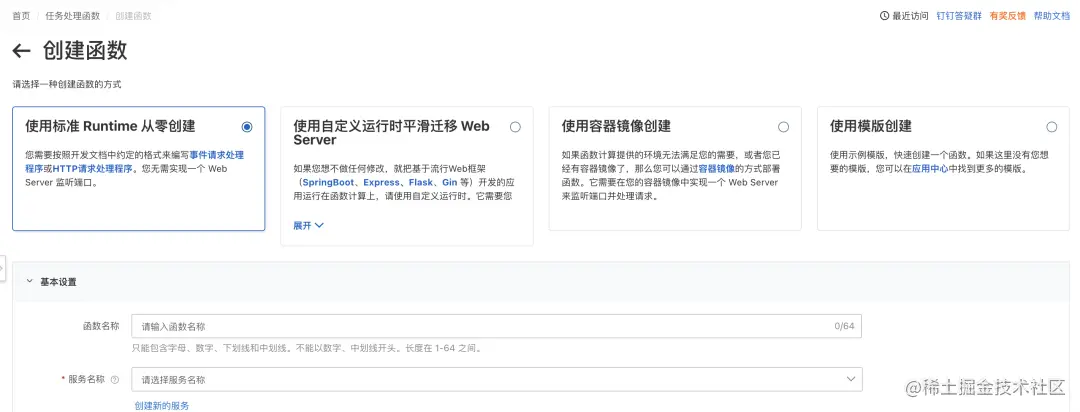Click the Flask framework link

(x=421, y=183)
